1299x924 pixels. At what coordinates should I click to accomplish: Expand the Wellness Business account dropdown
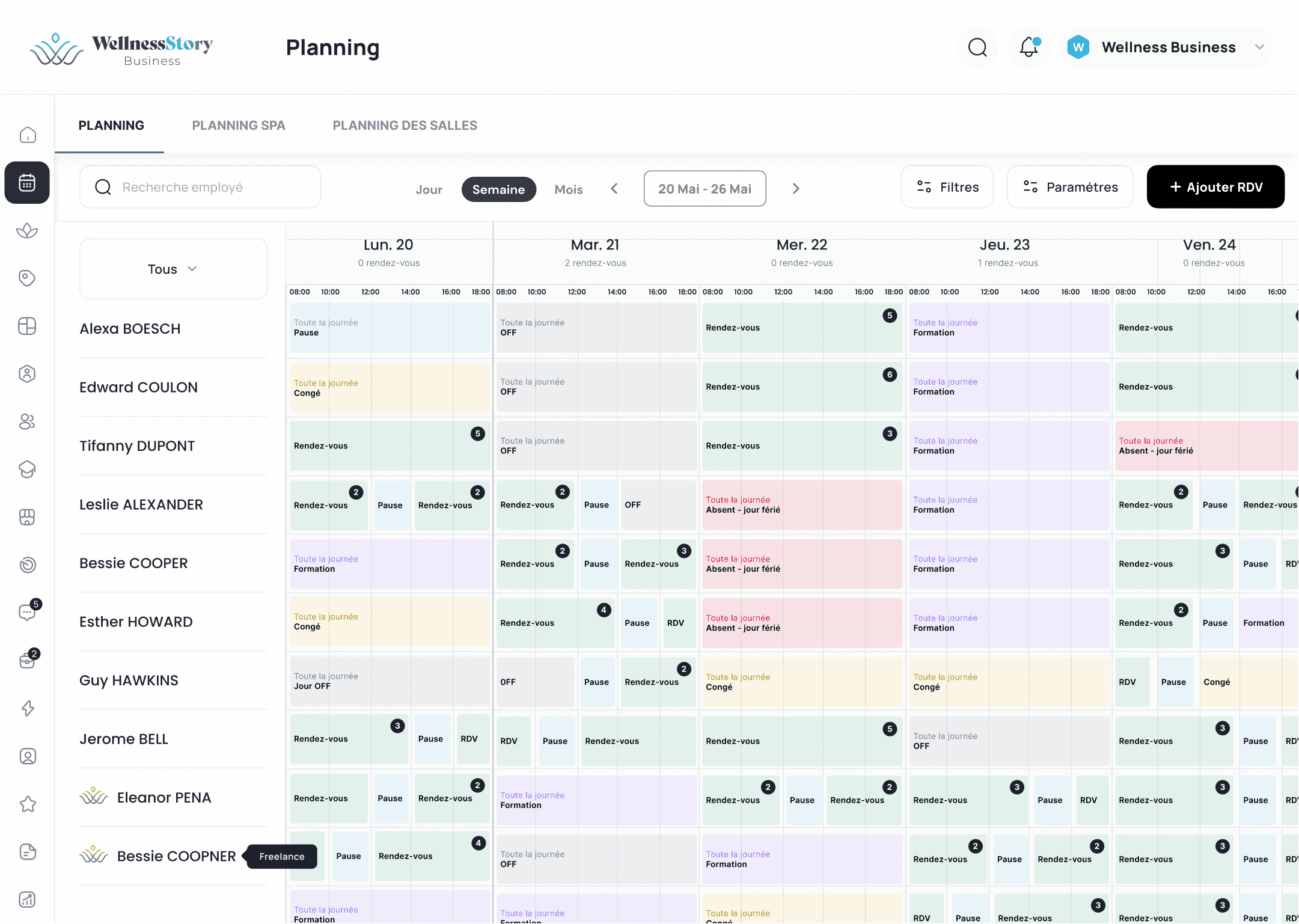tap(1259, 47)
